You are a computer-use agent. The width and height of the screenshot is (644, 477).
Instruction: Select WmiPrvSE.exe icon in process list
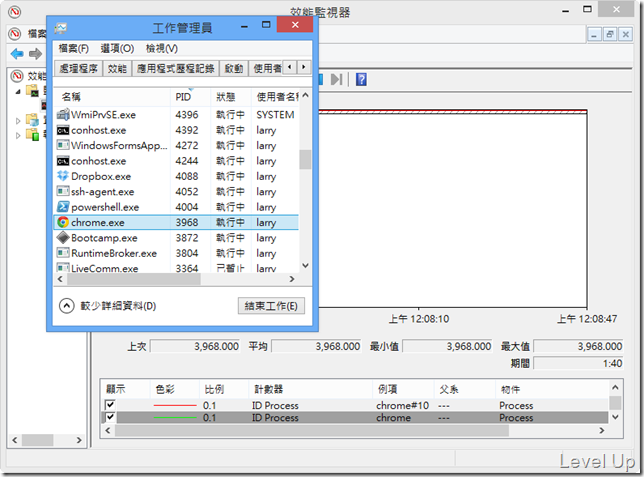[x=62, y=114]
